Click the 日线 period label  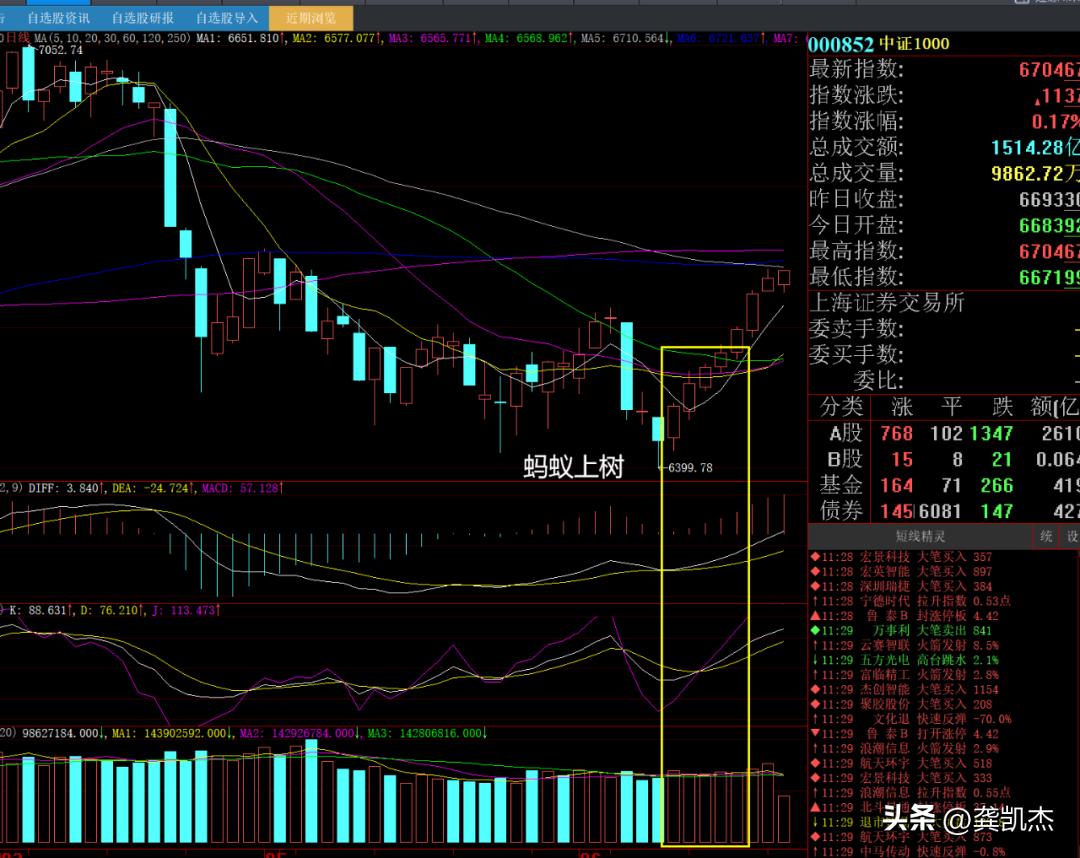(18, 38)
